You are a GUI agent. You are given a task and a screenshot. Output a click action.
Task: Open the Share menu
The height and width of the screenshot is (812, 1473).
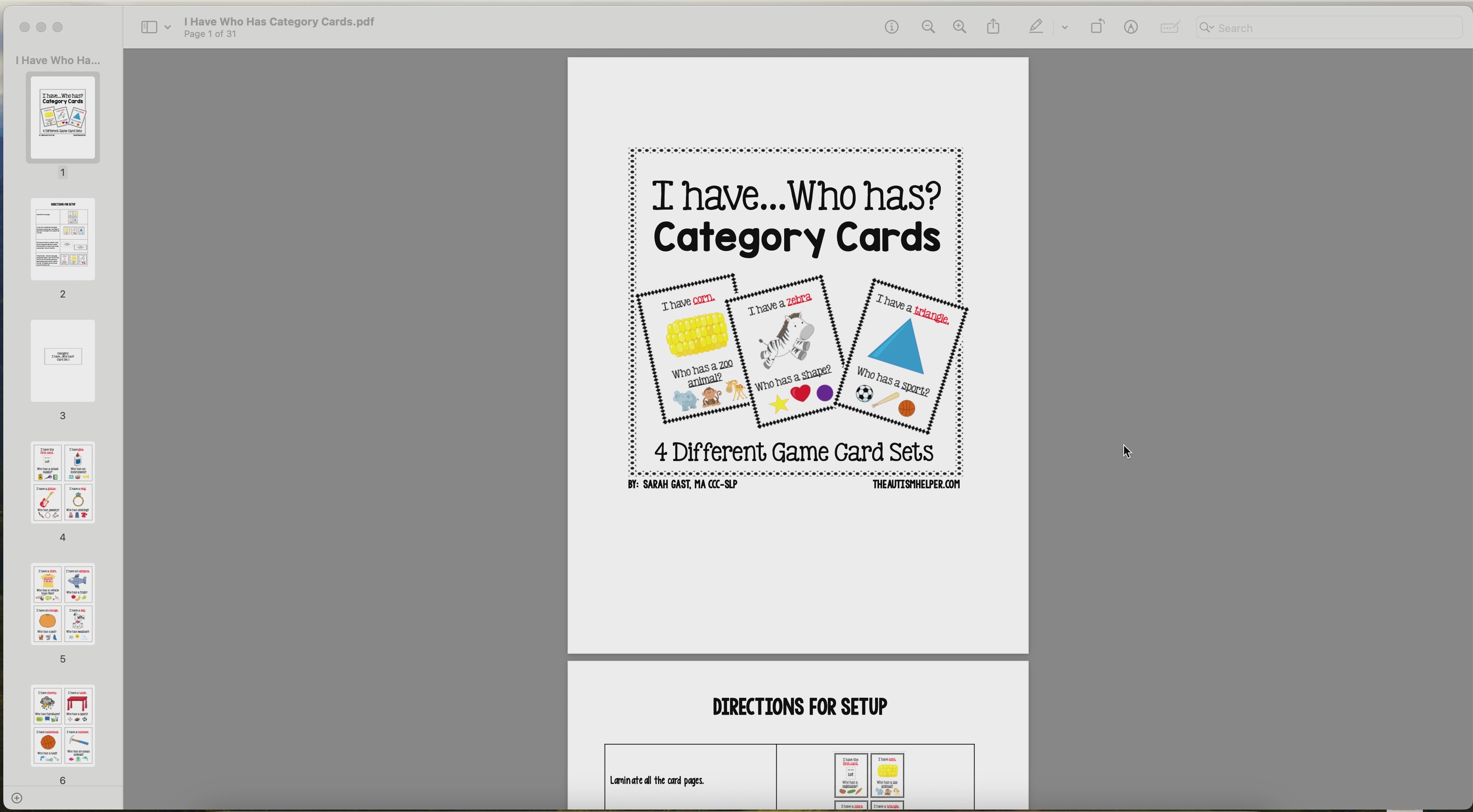tap(993, 26)
